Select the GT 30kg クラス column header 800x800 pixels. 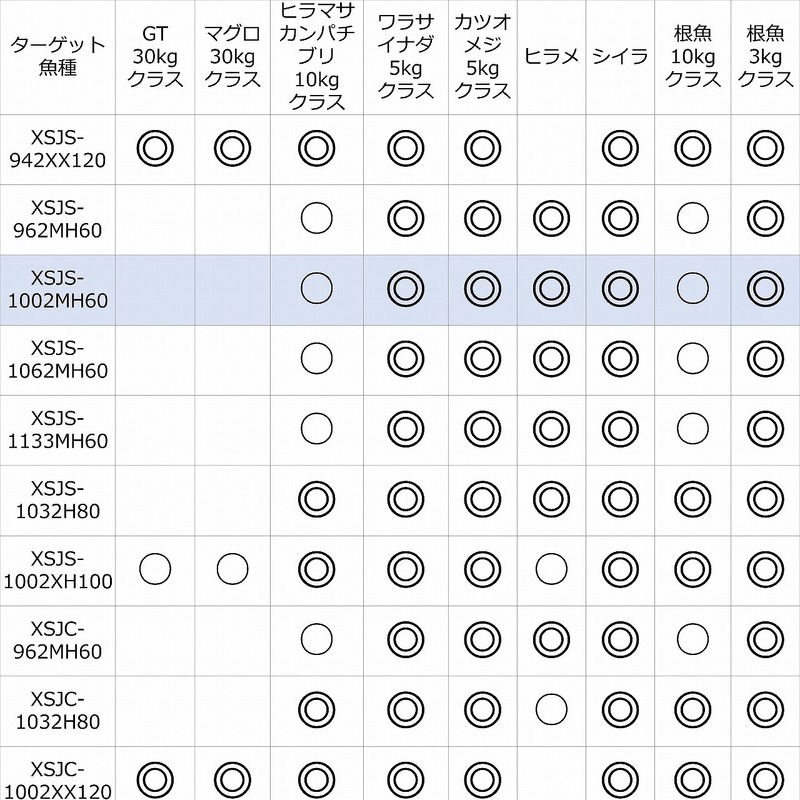point(155,57)
